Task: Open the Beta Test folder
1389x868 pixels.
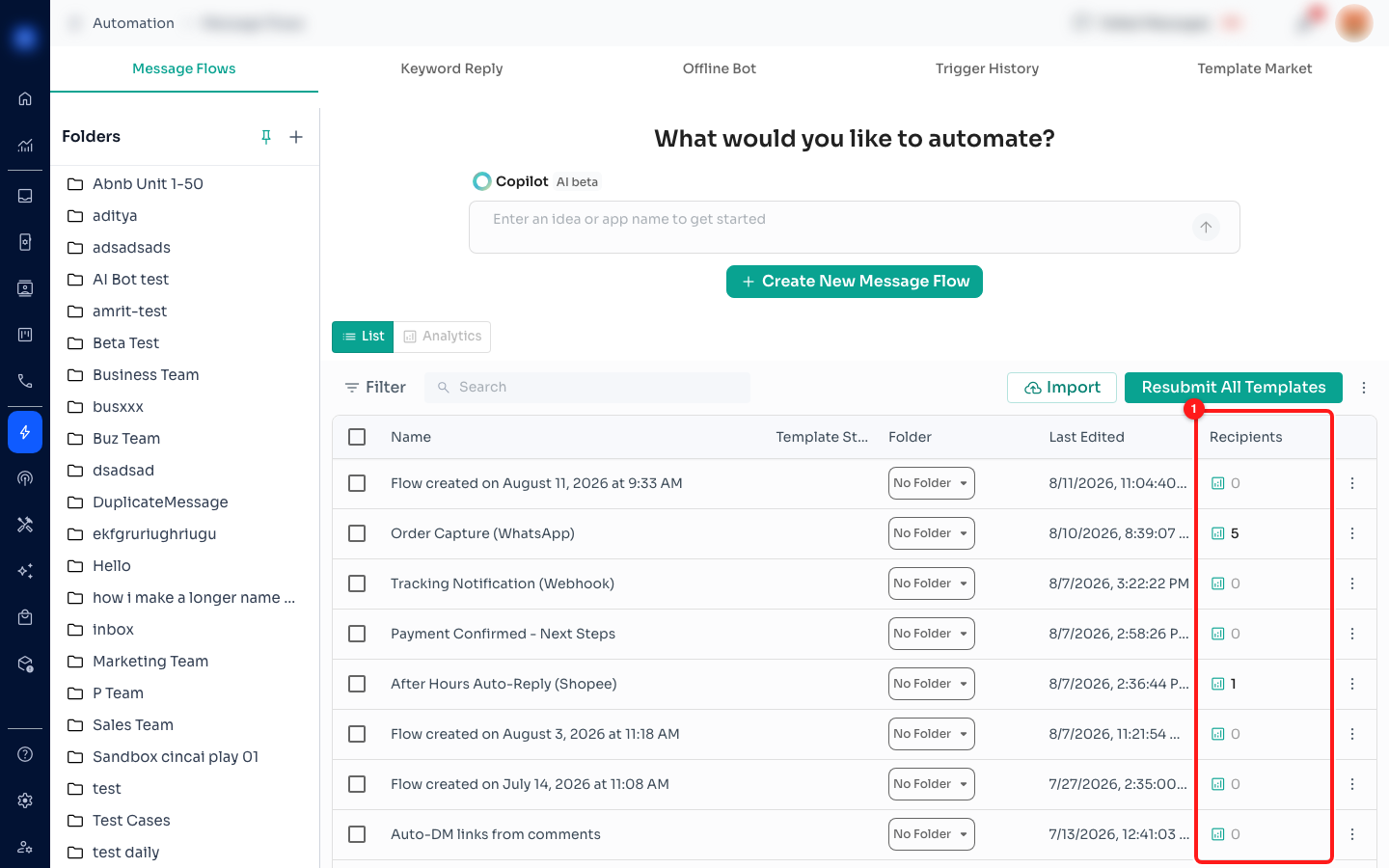Action: 184,343
